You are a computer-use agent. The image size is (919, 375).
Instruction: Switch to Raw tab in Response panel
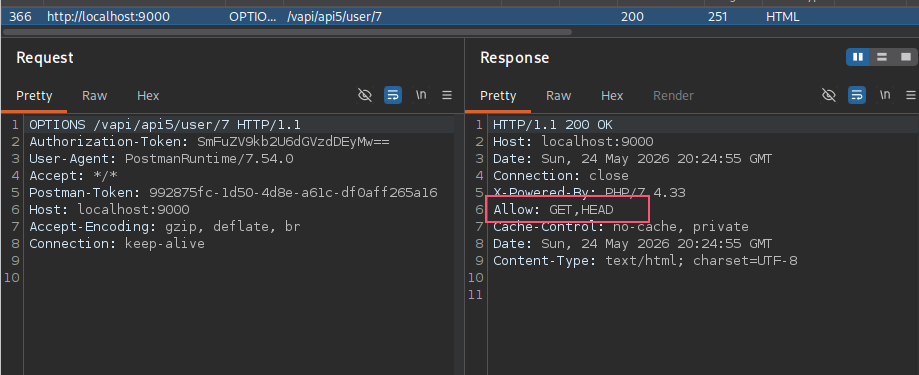tap(559, 96)
